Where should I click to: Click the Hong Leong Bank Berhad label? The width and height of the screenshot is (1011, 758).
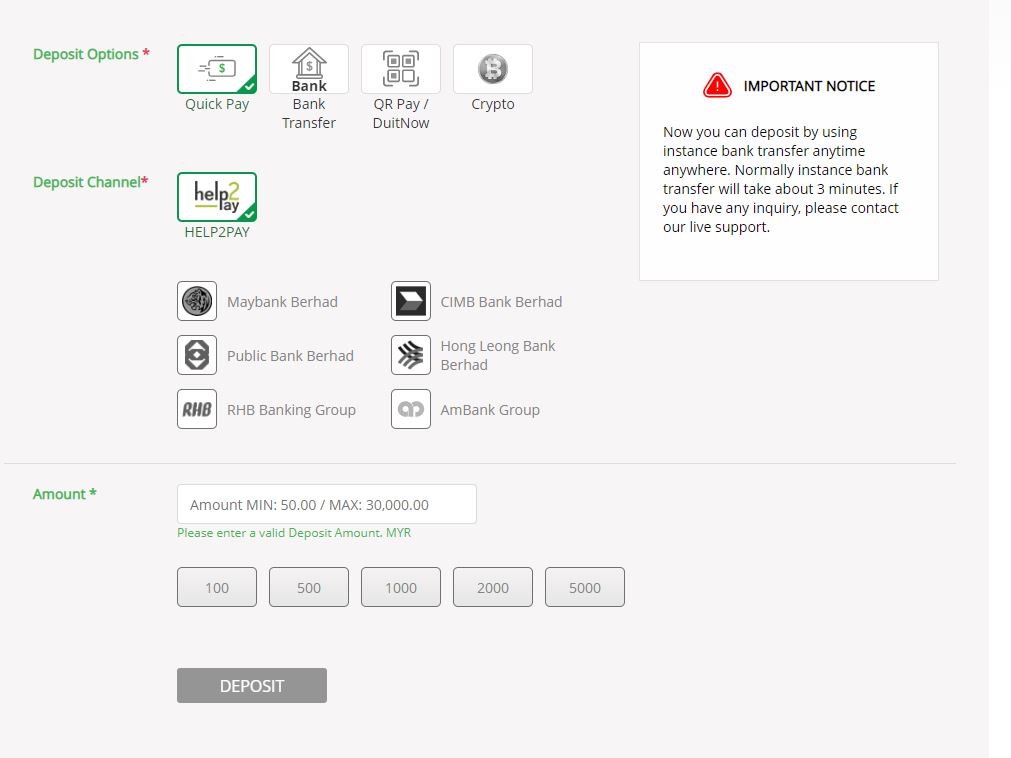click(x=498, y=355)
